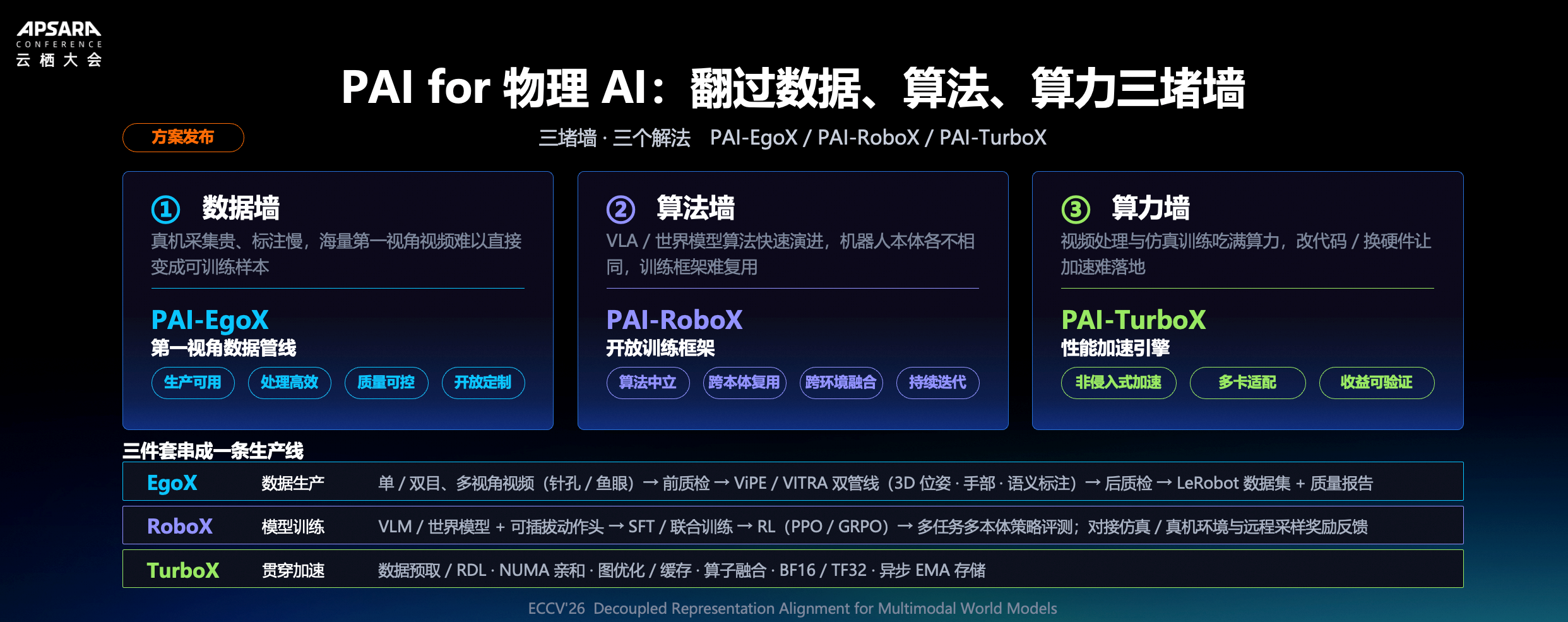Image resolution: width=1568 pixels, height=622 pixels.
Task: Click the RoboX pipeline description text
Action: (x=873, y=527)
